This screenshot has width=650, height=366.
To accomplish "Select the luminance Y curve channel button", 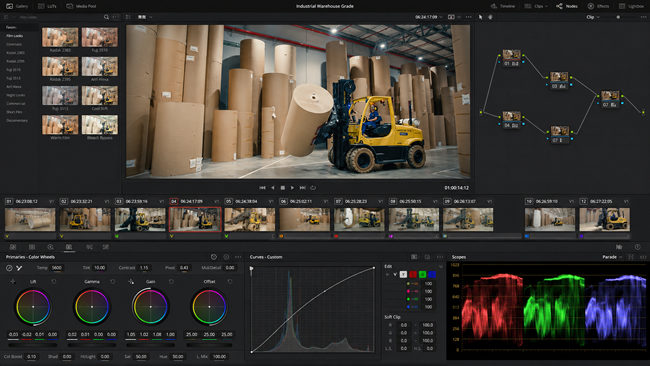I will click(x=403, y=274).
